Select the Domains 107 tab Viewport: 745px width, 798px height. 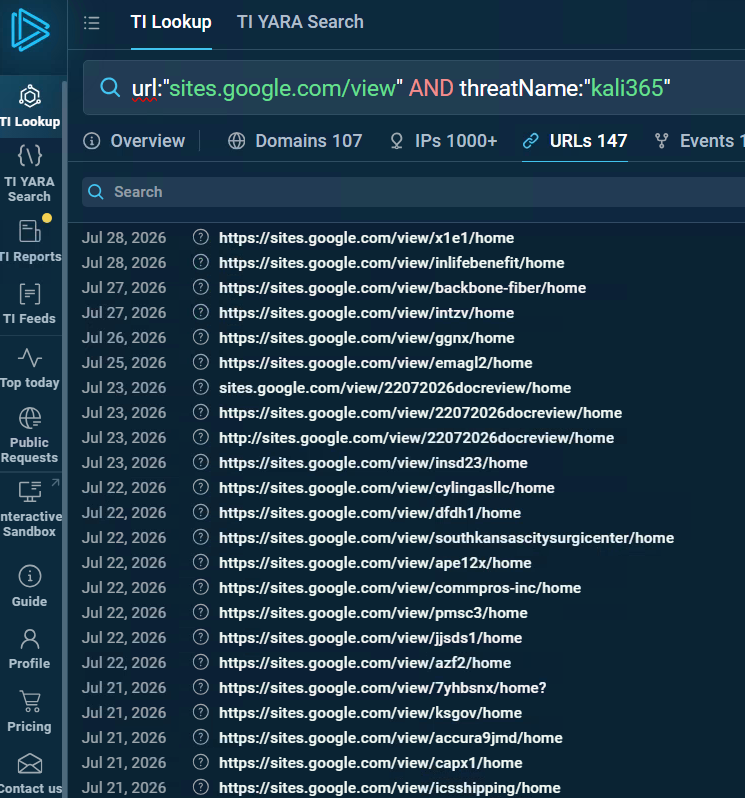[295, 141]
